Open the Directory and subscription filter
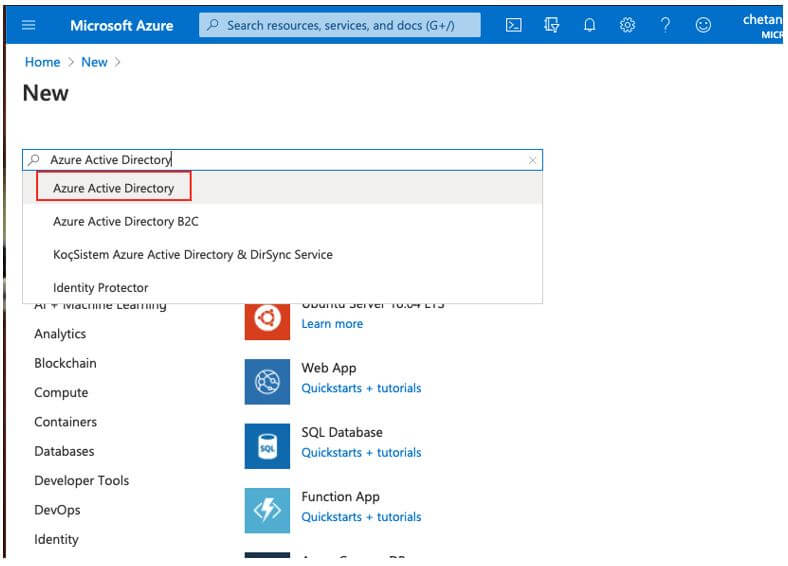 coord(551,25)
